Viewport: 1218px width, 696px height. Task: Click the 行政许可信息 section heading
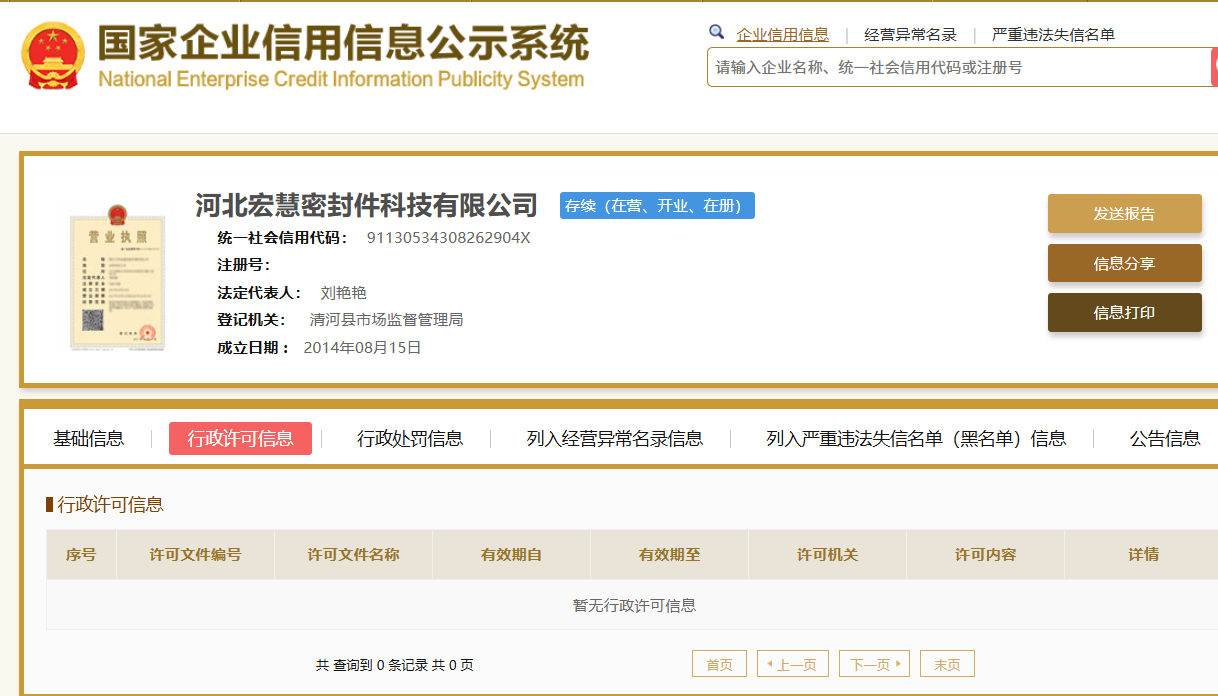click(110, 504)
